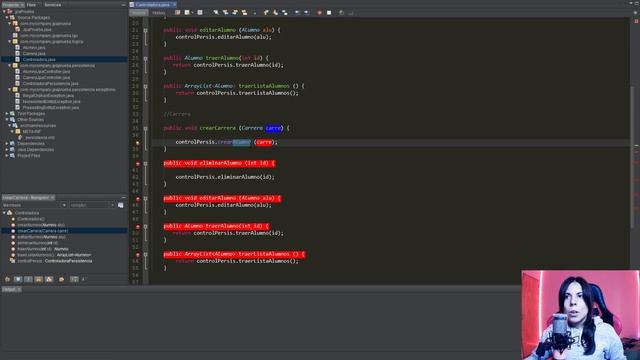Collapse the jpaPrueba project node
This screenshot has width=640, height=360.
coord(4,11)
